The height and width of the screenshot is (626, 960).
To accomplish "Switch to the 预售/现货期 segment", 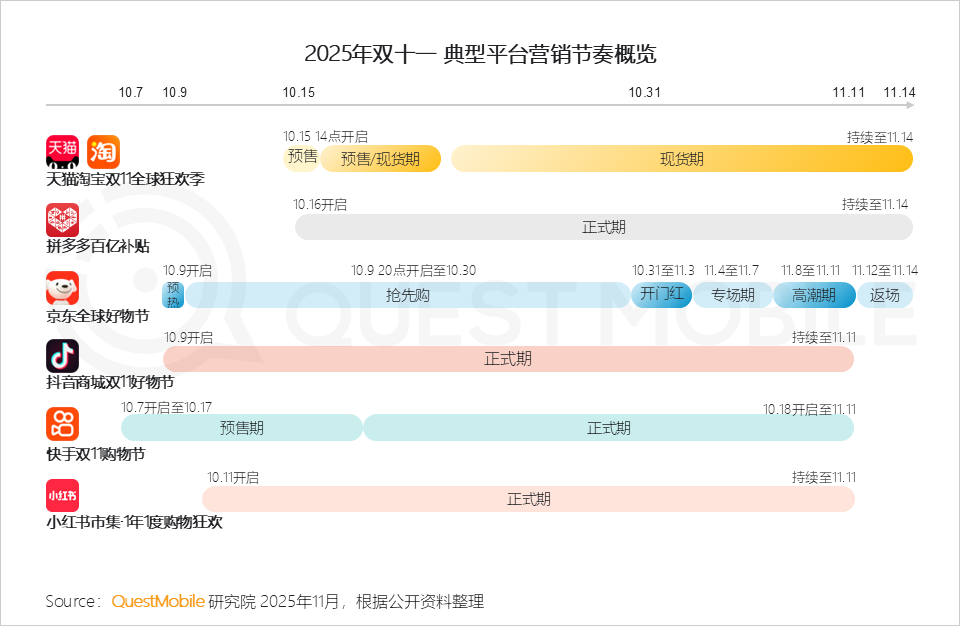I will click(381, 158).
